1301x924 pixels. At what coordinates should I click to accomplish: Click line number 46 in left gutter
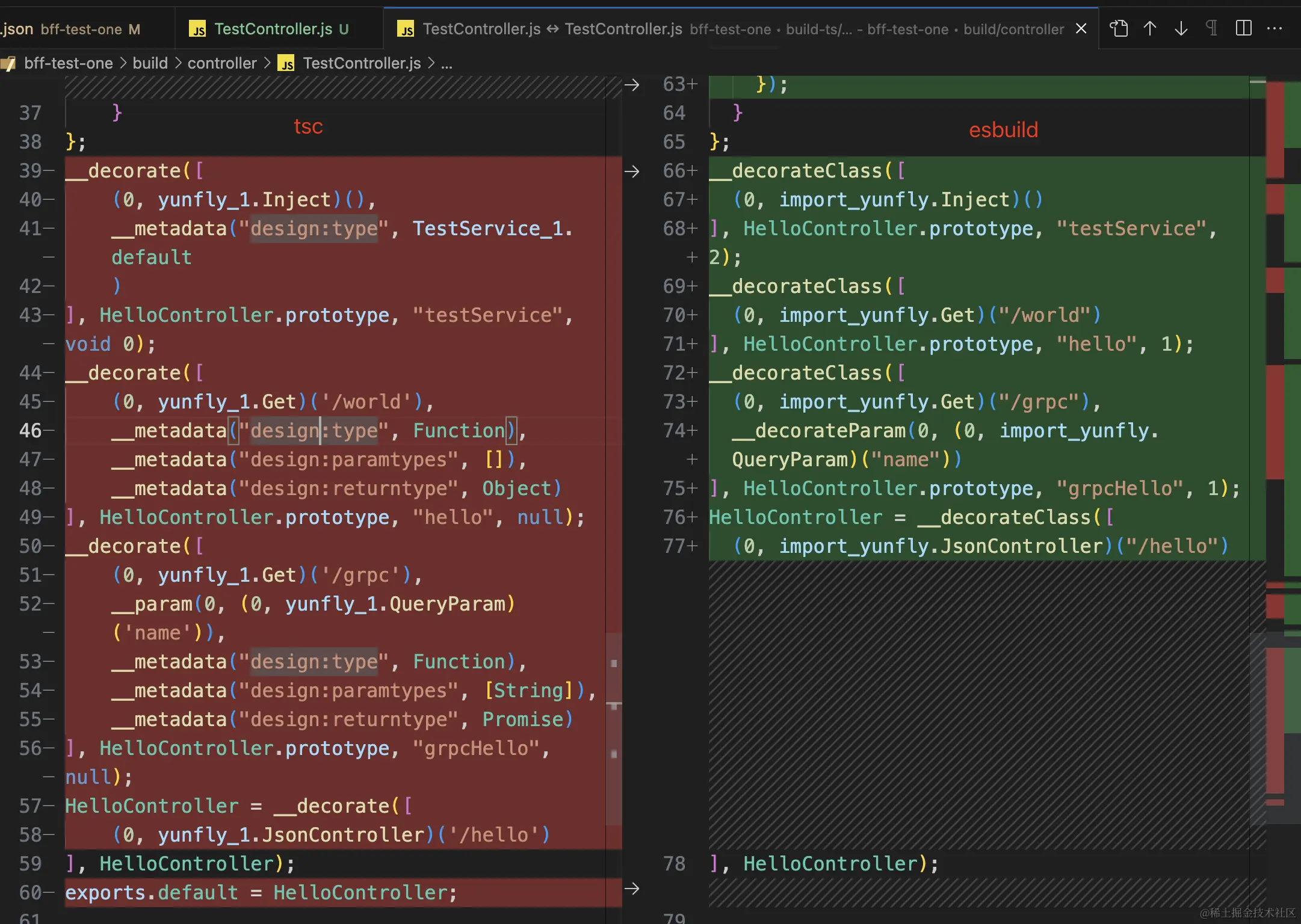tap(30, 431)
